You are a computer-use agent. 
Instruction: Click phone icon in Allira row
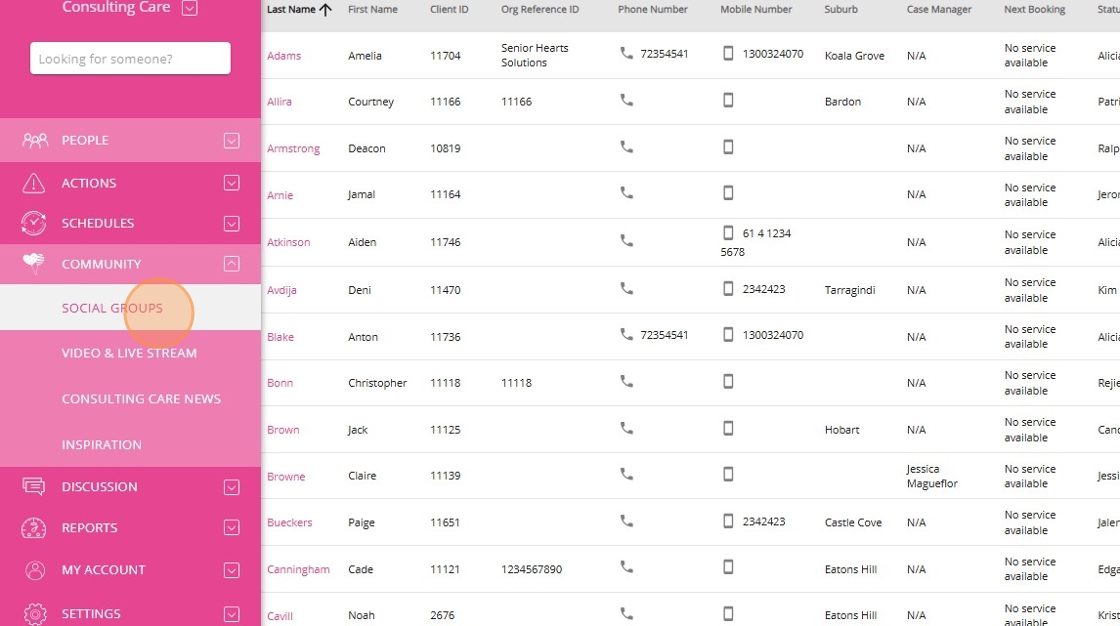point(626,100)
